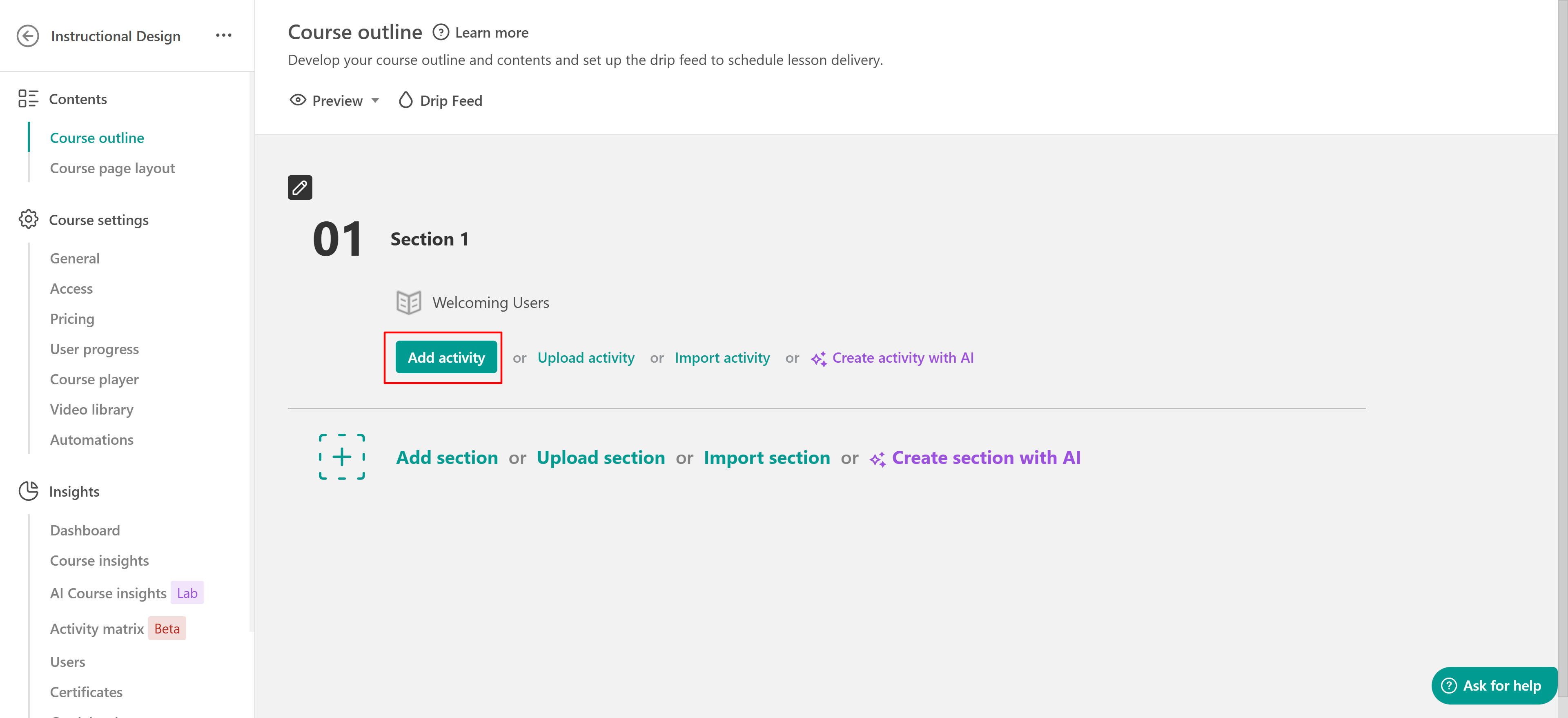Click the Import section link
The width and height of the screenshot is (1568, 718).
[766, 457]
